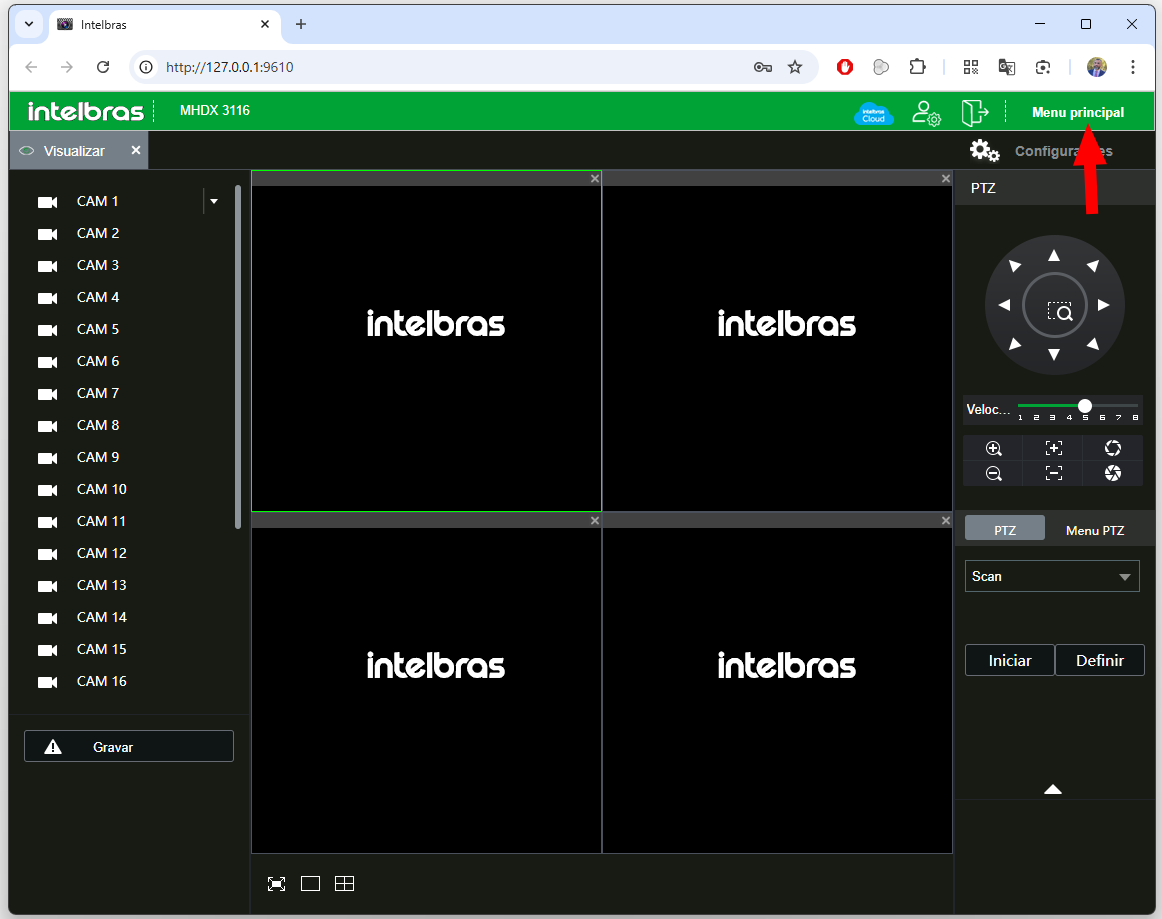Move PTZ camera up-right
The image size is (1162, 919).
pos(1093,266)
